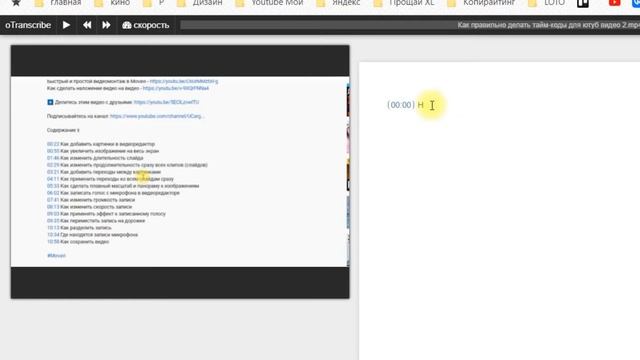This screenshot has height=360, width=640.
Task: Rewind the recording
Action: (x=87, y=25)
